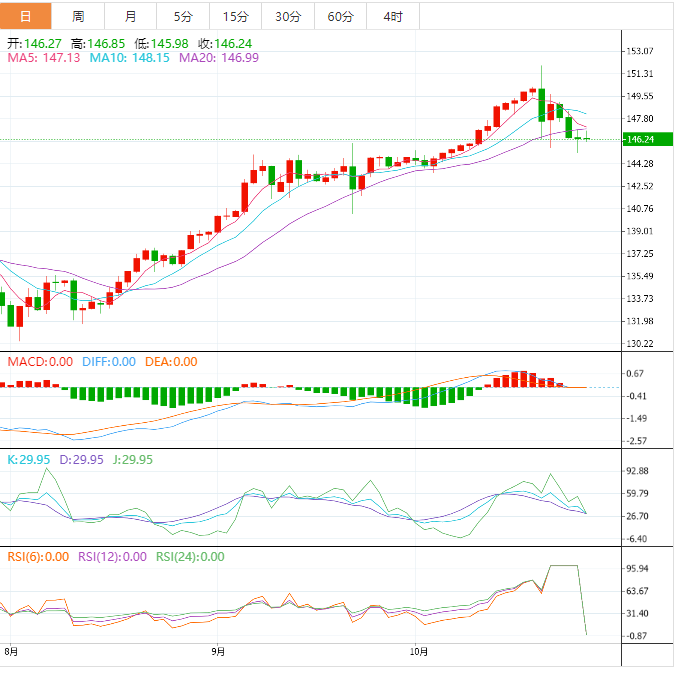The image size is (677, 675).
Task: Open the 月 monthly chart tab
Action: tap(131, 16)
